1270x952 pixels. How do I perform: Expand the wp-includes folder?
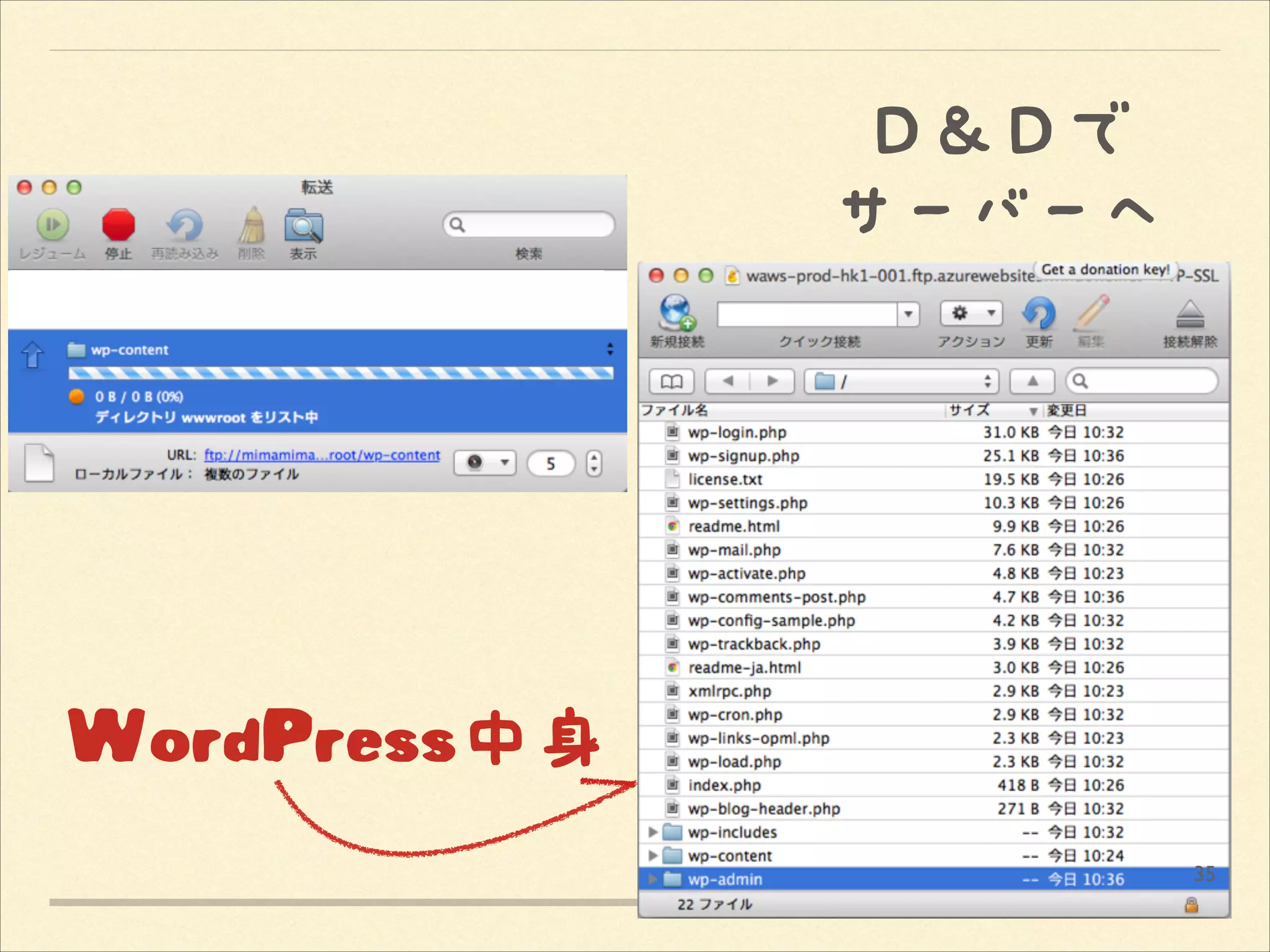[x=652, y=832]
